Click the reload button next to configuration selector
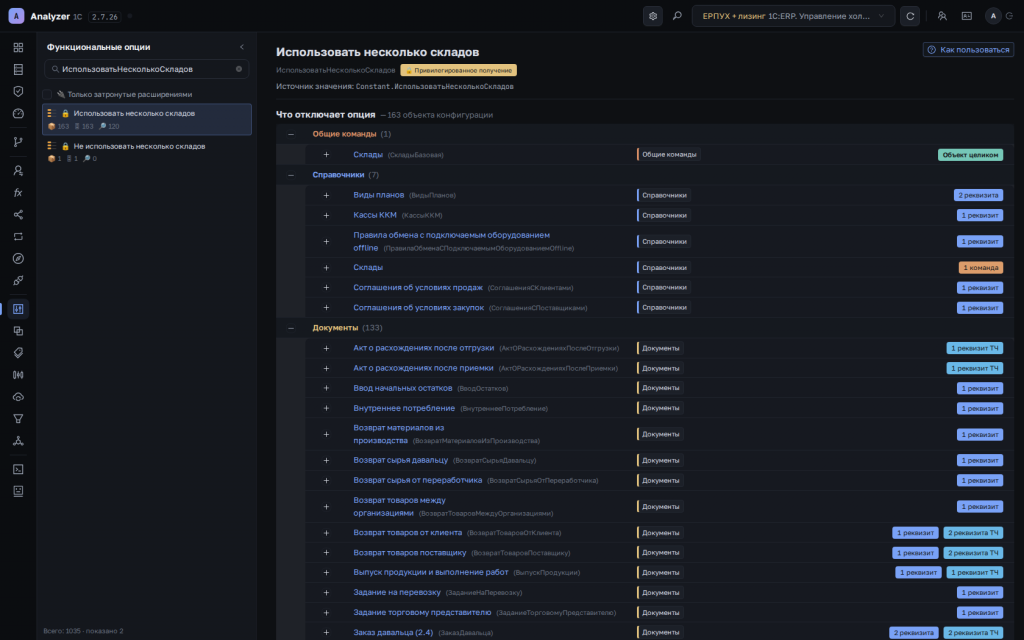 click(x=910, y=16)
